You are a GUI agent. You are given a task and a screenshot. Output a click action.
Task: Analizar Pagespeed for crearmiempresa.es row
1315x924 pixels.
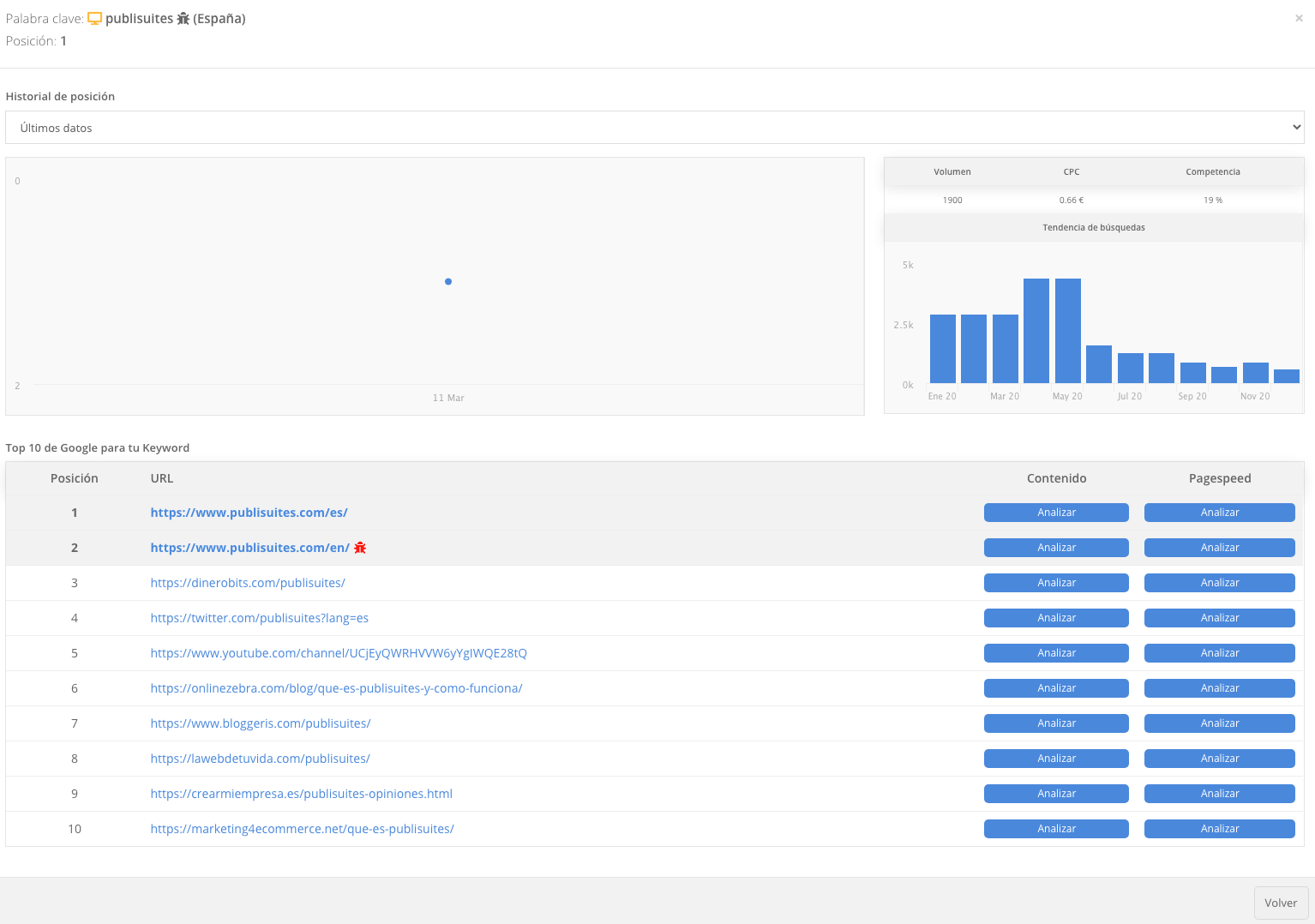pyautogui.click(x=1219, y=793)
